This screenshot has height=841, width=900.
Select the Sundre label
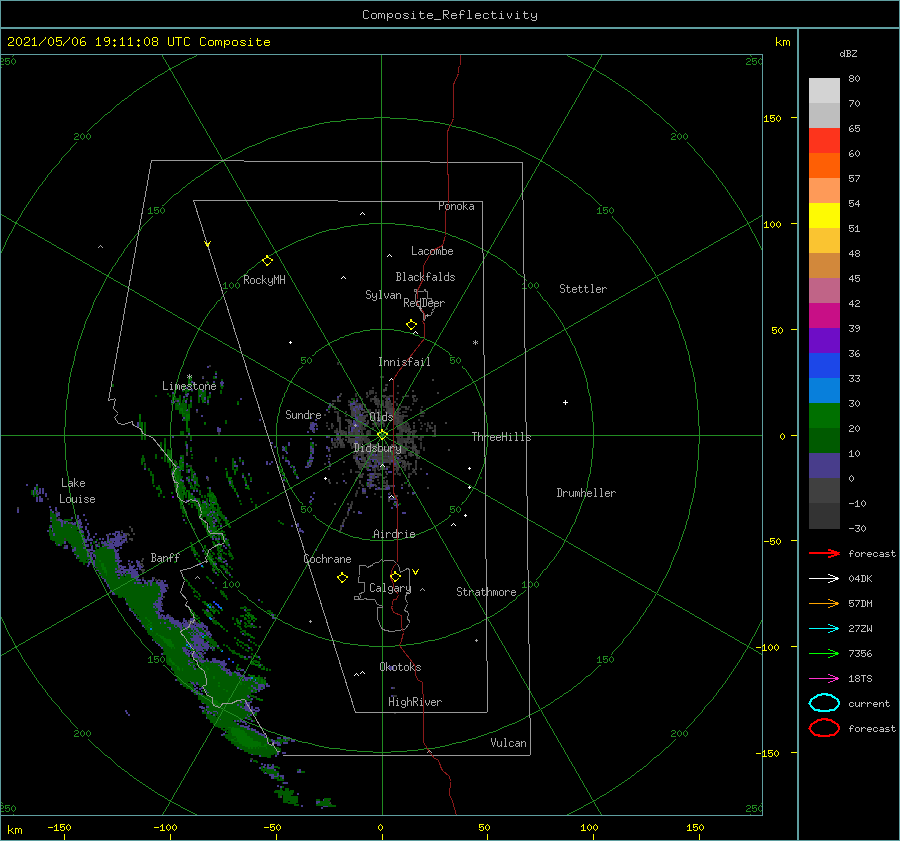(x=303, y=414)
